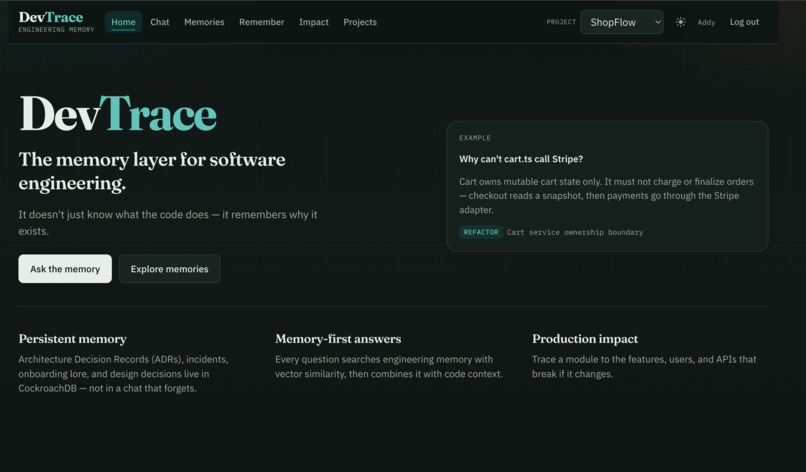The image size is (806, 472).
Task: Click 'Cart service ownership boundary' text
Action: click(x=575, y=232)
